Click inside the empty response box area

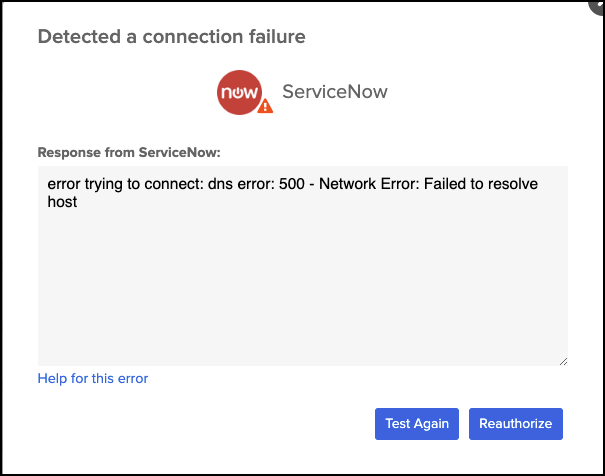pyautogui.click(x=300, y=290)
